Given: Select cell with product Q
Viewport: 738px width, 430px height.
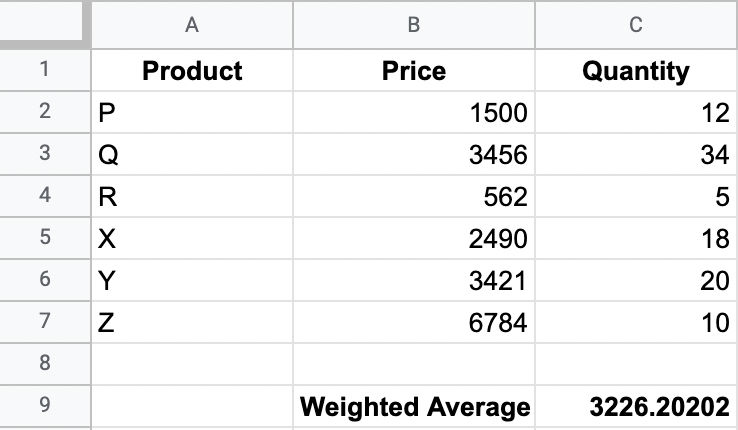Looking at the screenshot, I should click(192, 154).
